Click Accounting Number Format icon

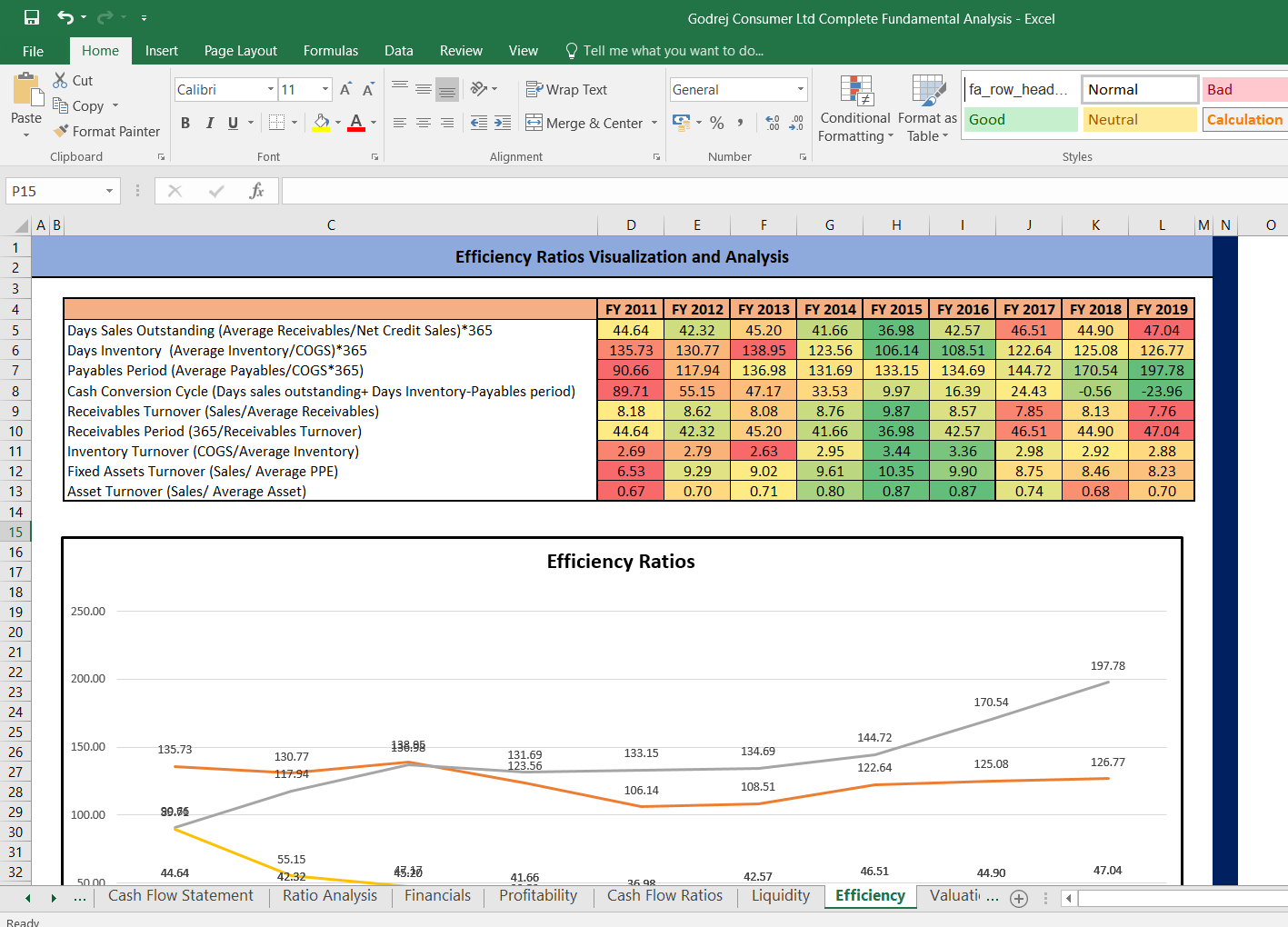click(681, 122)
